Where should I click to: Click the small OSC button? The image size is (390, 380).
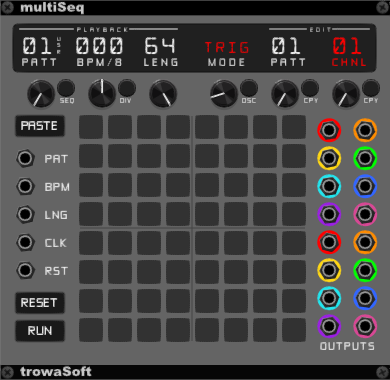click(249, 88)
